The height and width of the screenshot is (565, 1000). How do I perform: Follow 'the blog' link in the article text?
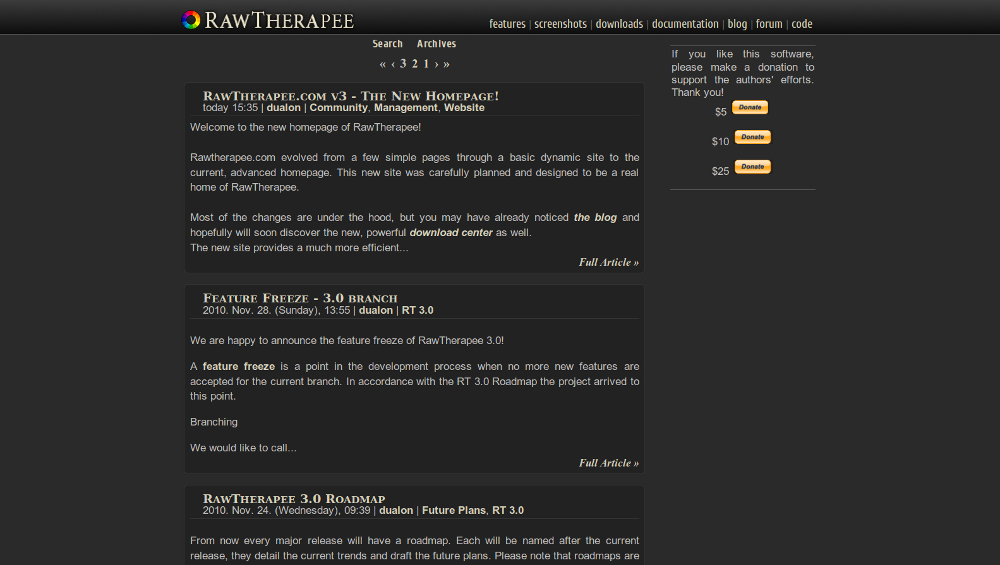(595, 217)
